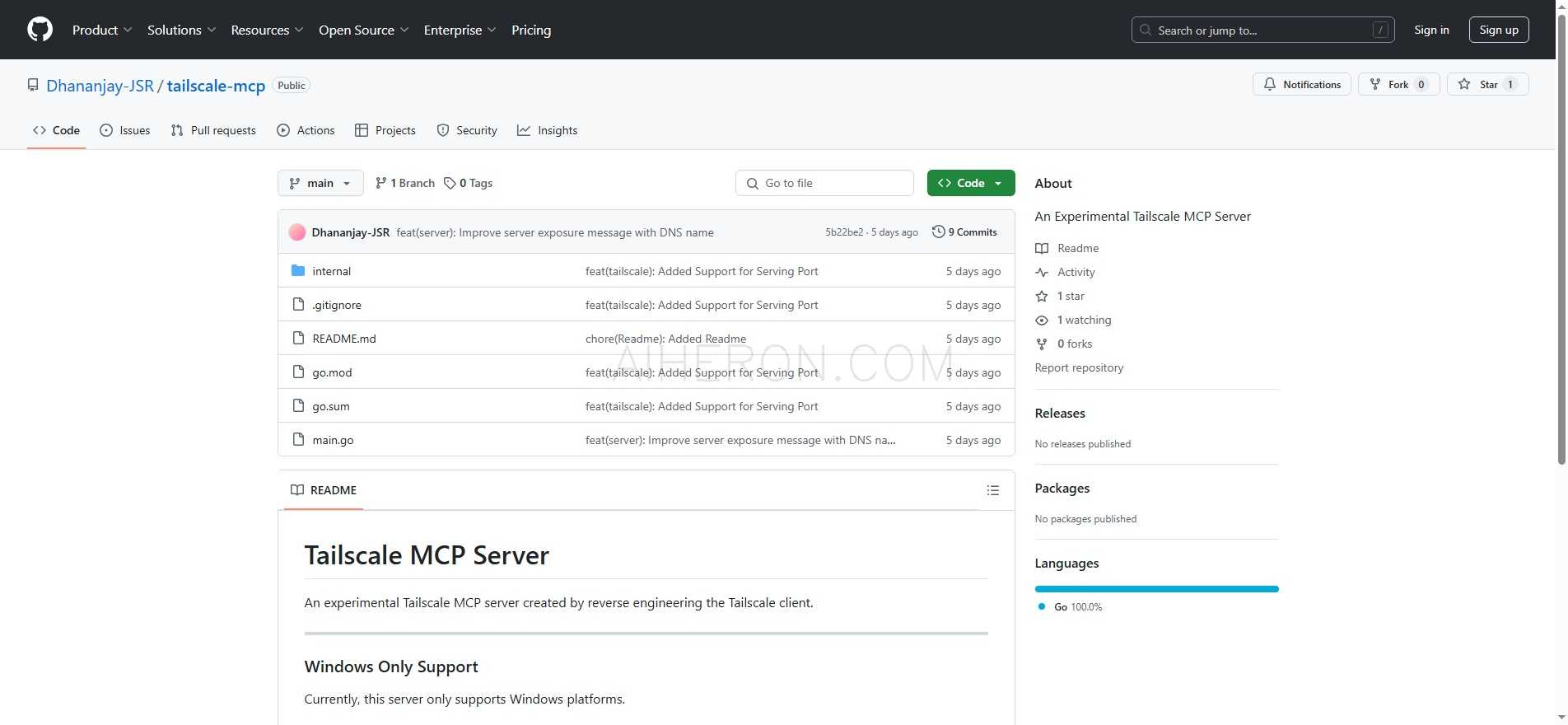Image resolution: width=1568 pixels, height=725 pixels.
Task: Open the go.sum file name
Action: [x=331, y=406]
